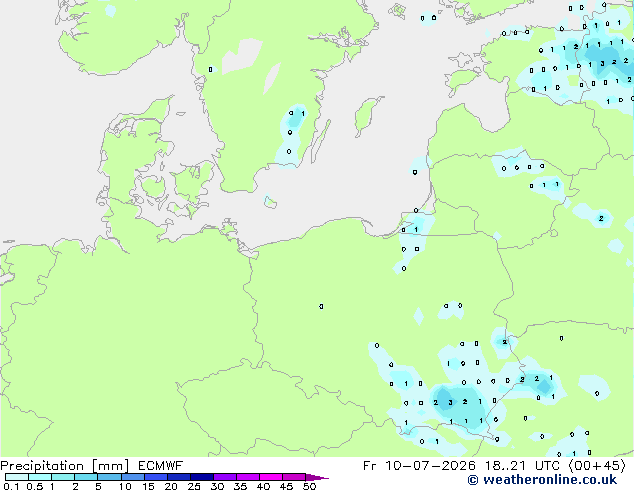
Task: Click the "Fr 10-07-2026" date text
Action: [x=419, y=466]
